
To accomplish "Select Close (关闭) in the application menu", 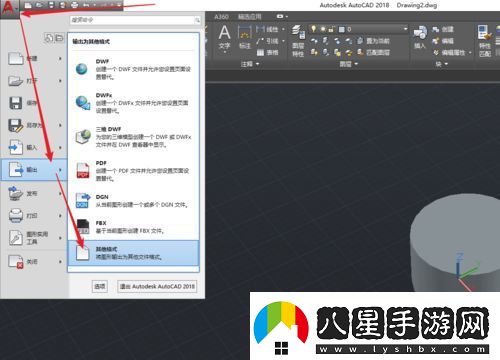I will click(x=33, y=262).
